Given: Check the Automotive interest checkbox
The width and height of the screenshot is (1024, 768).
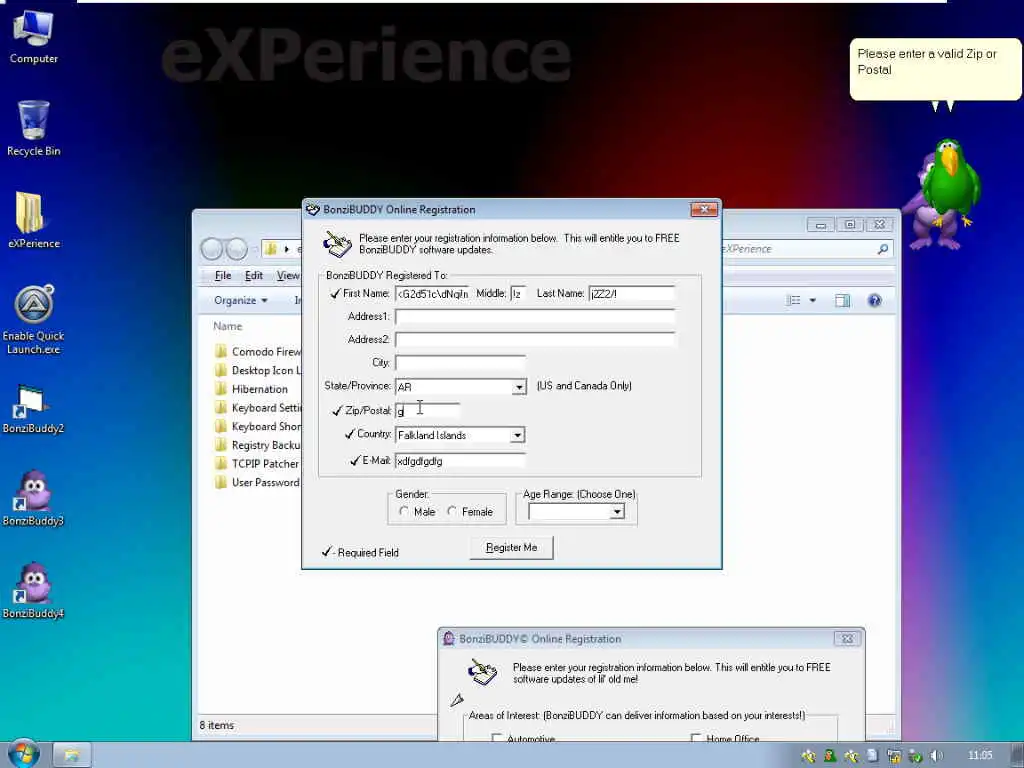Looking at the screenshot, I should pyautogui.click(x=497, y=738).
